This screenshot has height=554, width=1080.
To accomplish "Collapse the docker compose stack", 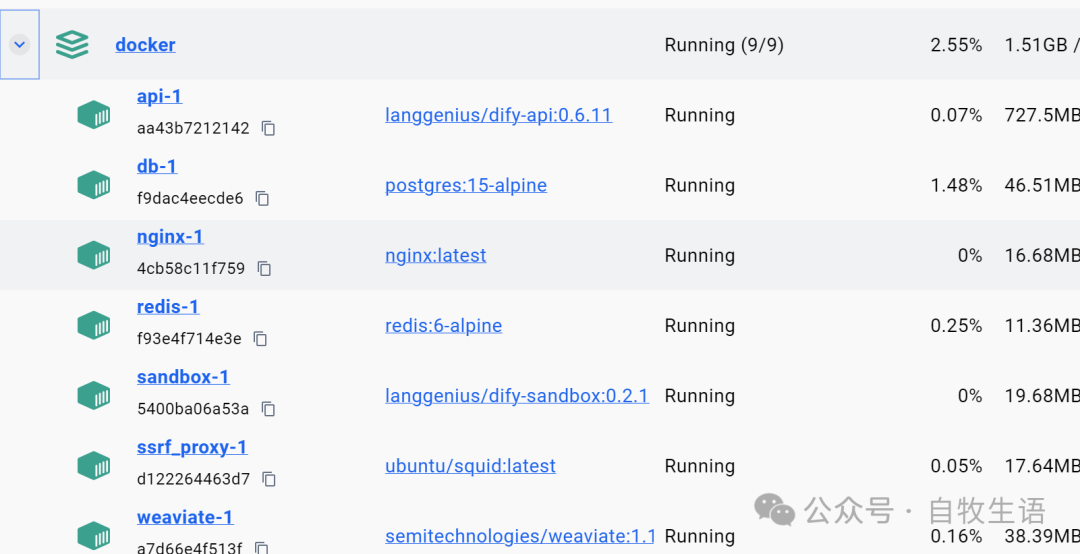I will point(19,45).
